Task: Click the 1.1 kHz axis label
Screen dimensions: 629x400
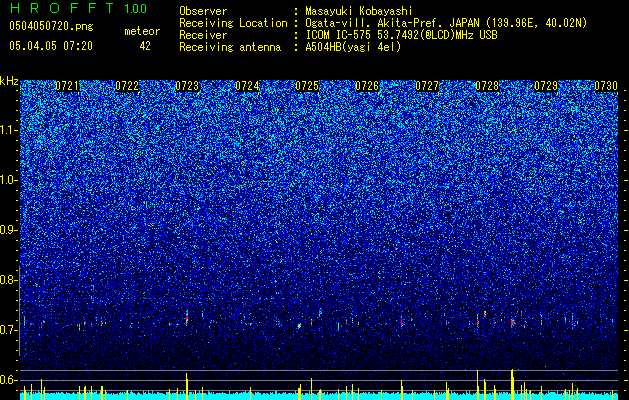Action: 9,130
